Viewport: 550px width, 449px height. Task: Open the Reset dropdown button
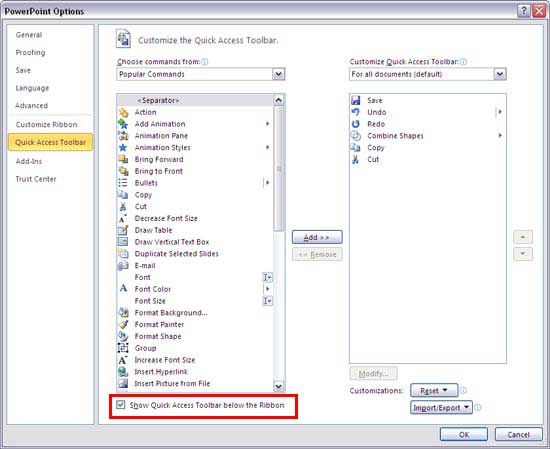(434, 390)
